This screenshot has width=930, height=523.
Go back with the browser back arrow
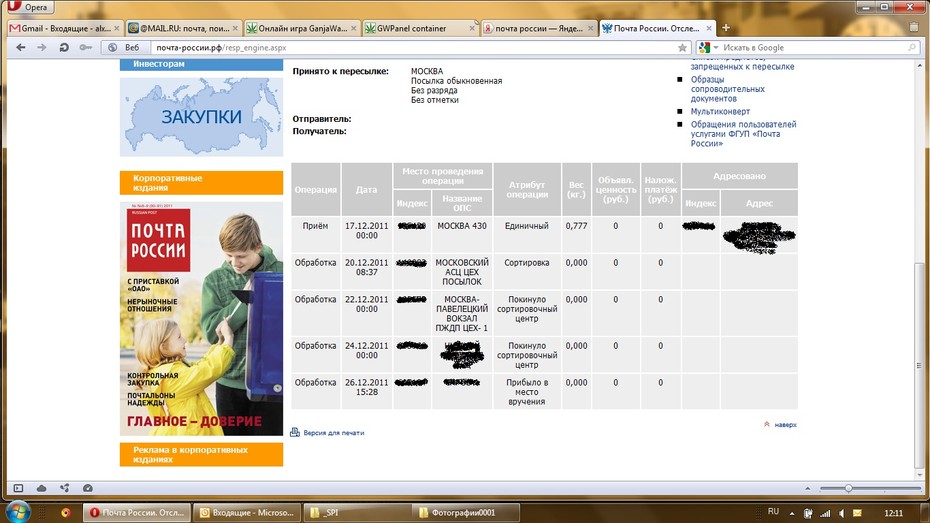point(21,47)
